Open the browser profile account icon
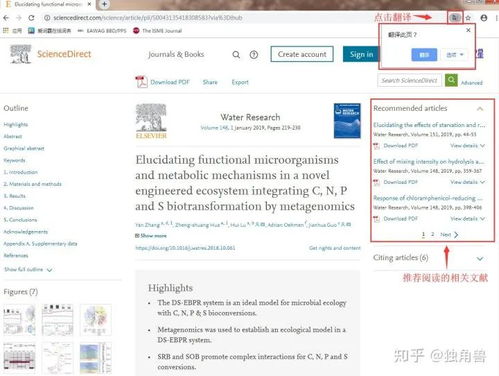This screenshot has height=376, width=499. coord(484,18)
